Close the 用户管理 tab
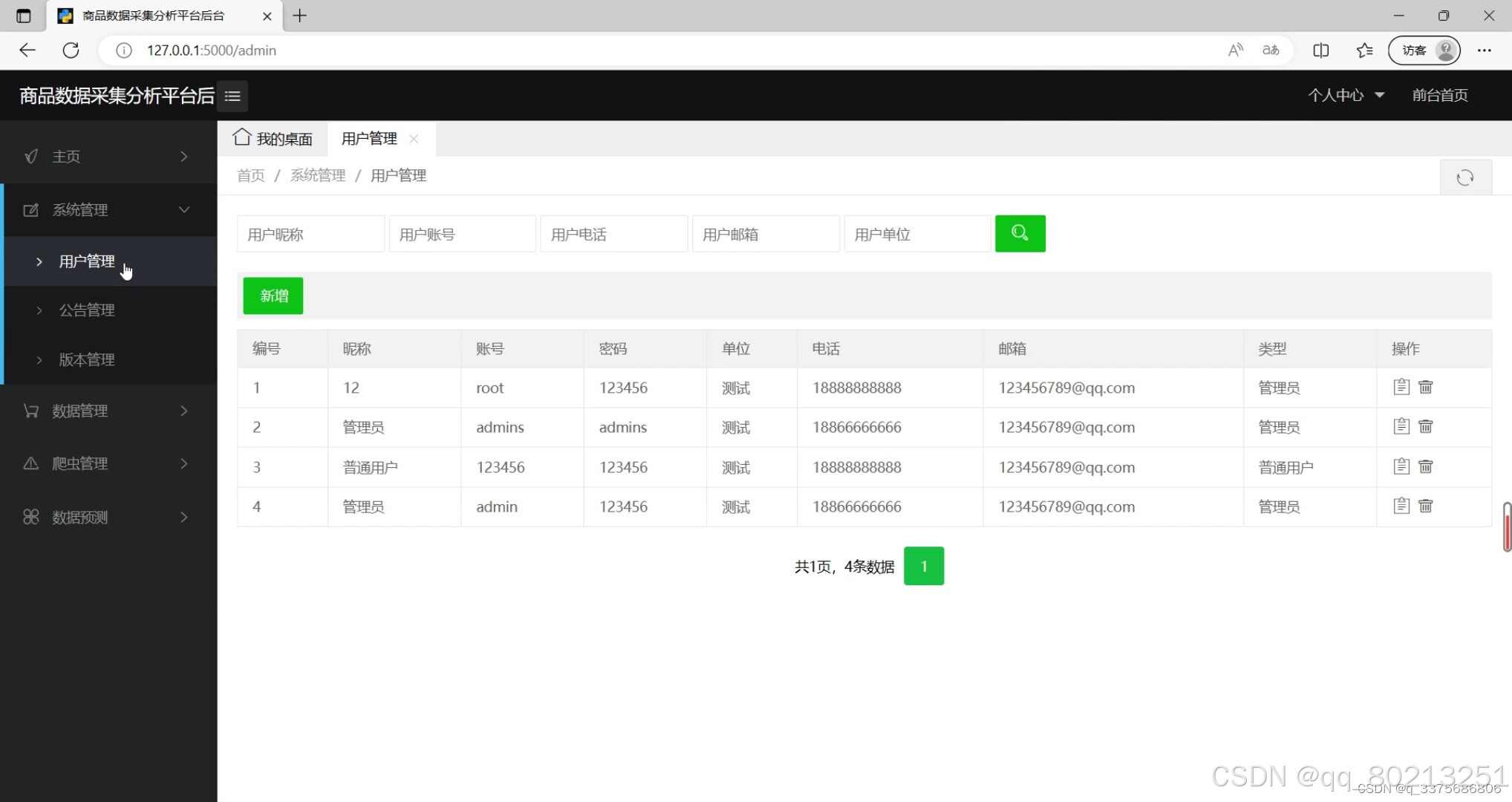Screen dimensions: 1512x802 (414, 139)
